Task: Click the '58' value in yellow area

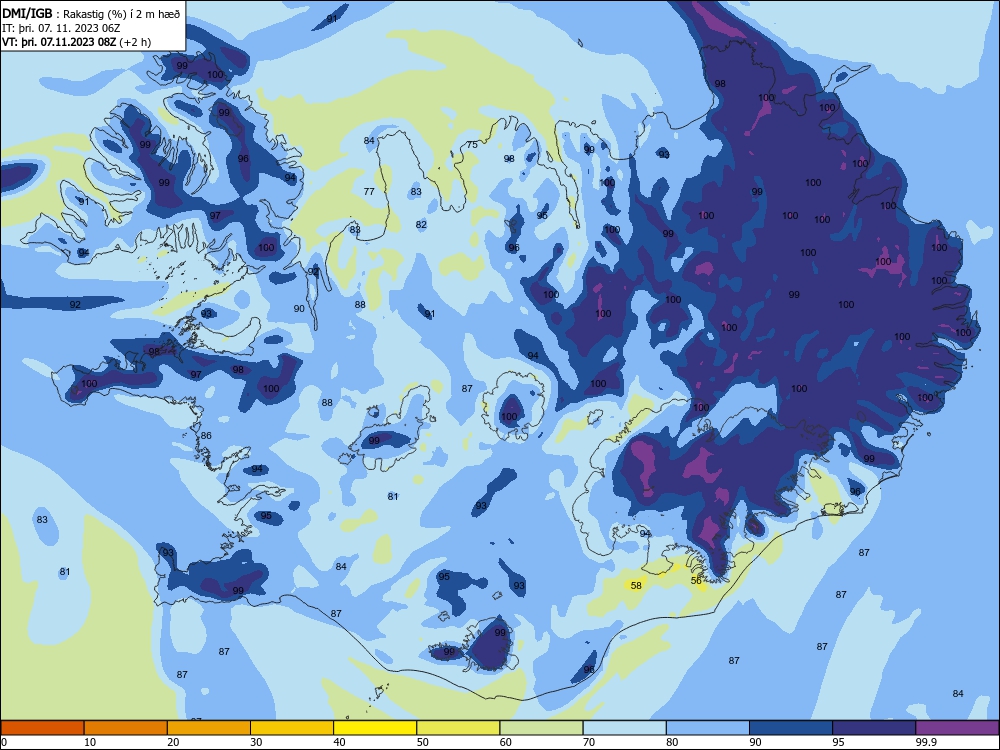Action: tap(636, 585)
